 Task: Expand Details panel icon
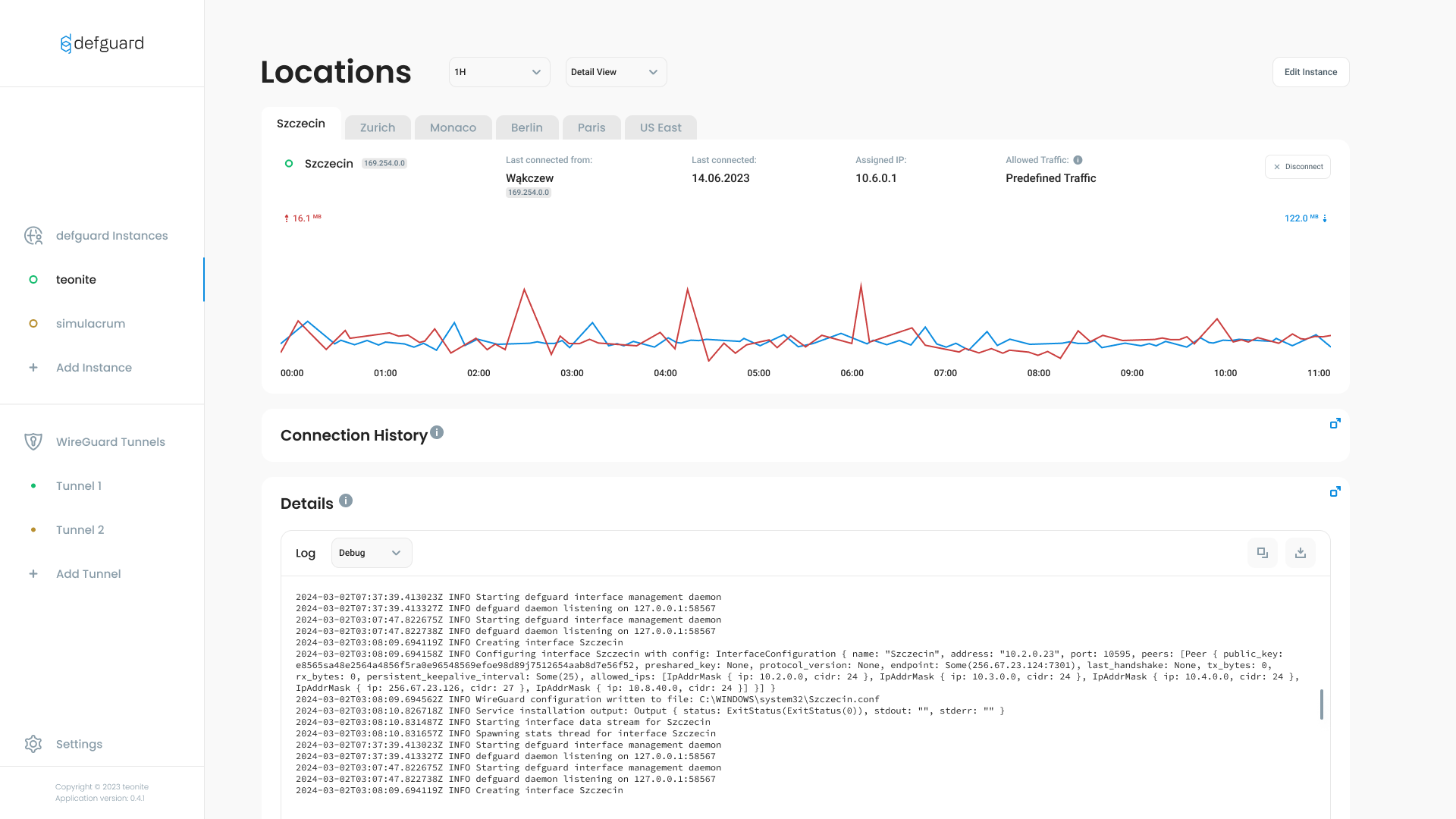[x=1335, y=491]
